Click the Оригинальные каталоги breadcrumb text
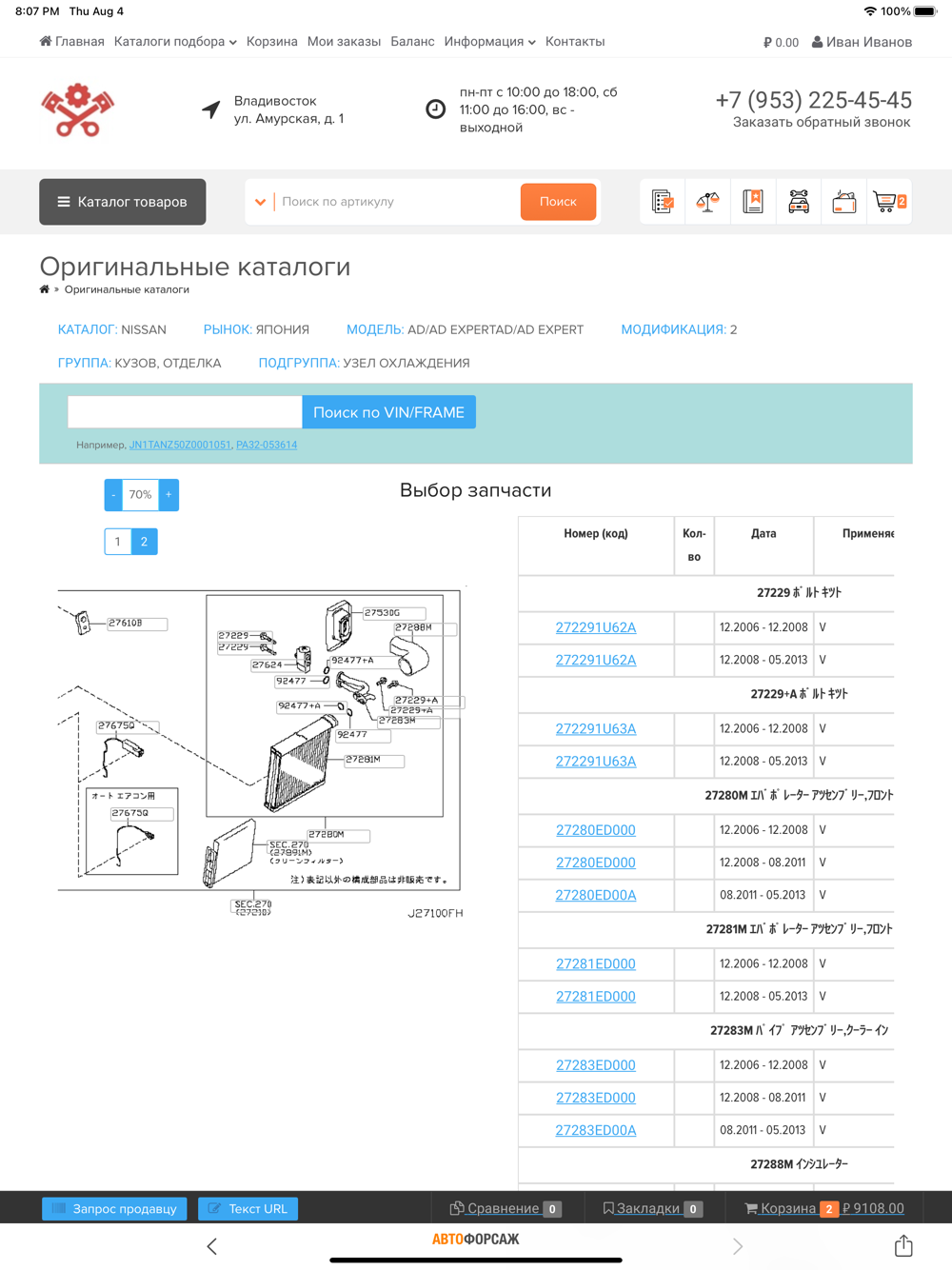The image size is (952, 1270). [127, 289]
